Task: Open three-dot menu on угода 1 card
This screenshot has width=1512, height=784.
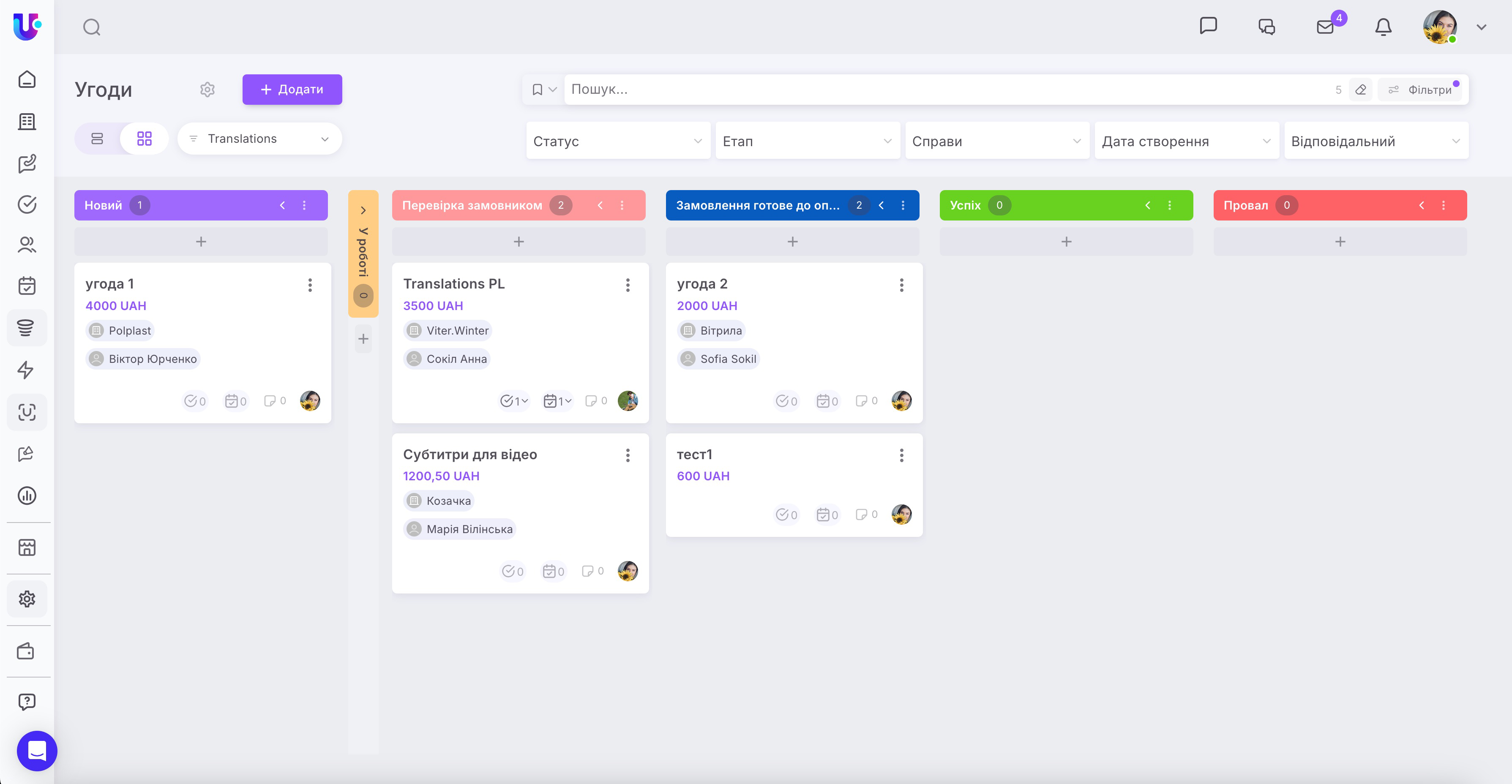Action: tap(310, 285)
